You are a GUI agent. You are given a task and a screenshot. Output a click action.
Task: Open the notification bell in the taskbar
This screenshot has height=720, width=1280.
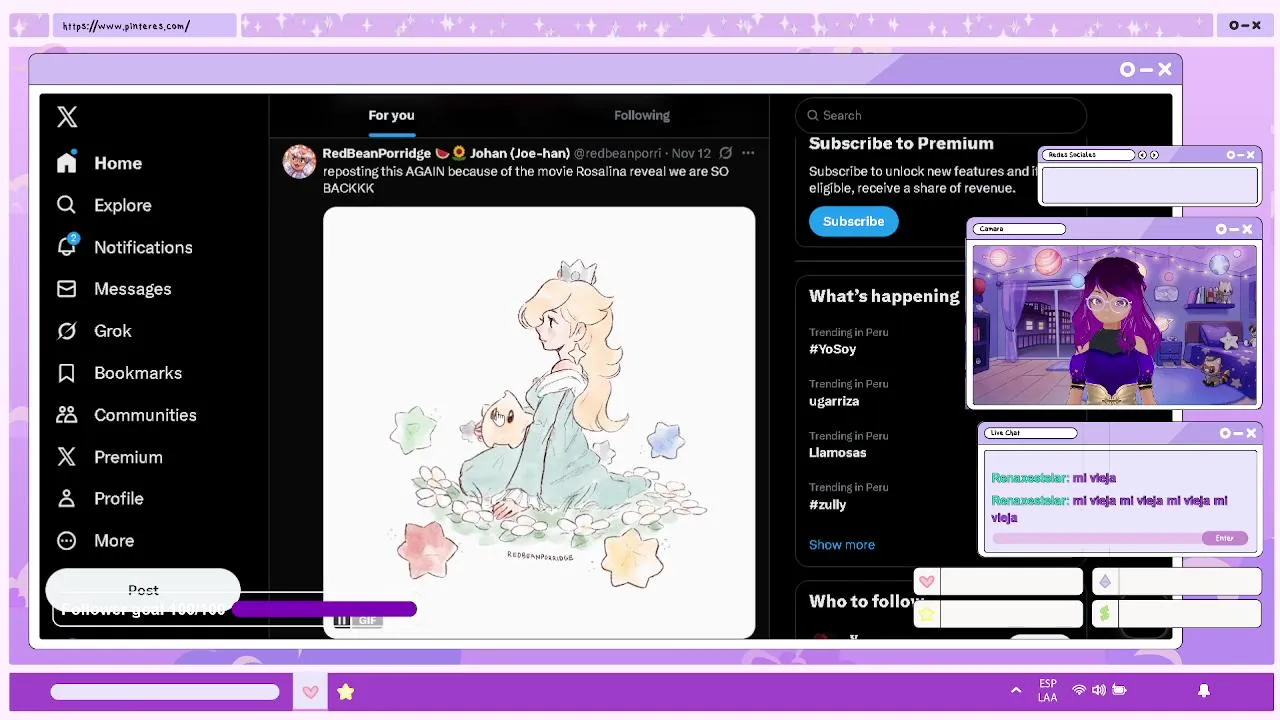coord(1204,690)
